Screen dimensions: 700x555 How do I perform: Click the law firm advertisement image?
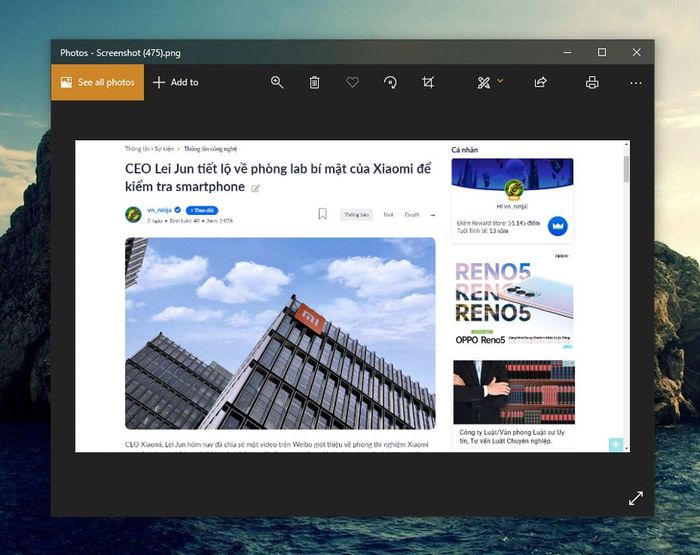514,392
